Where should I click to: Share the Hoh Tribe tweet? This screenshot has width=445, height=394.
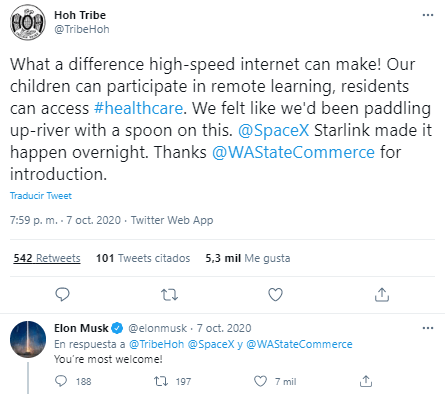pos(382,295)
